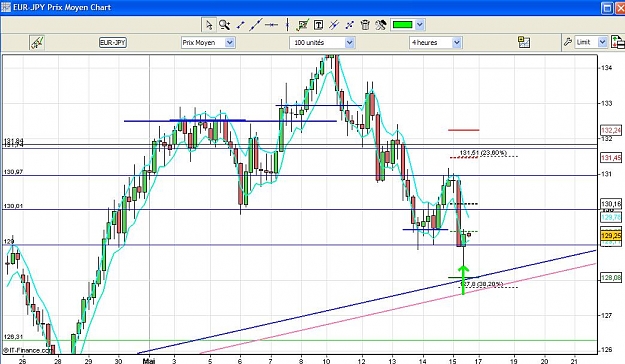
Task: Click the 128,08 price label on axis
Action: (611, 277)
